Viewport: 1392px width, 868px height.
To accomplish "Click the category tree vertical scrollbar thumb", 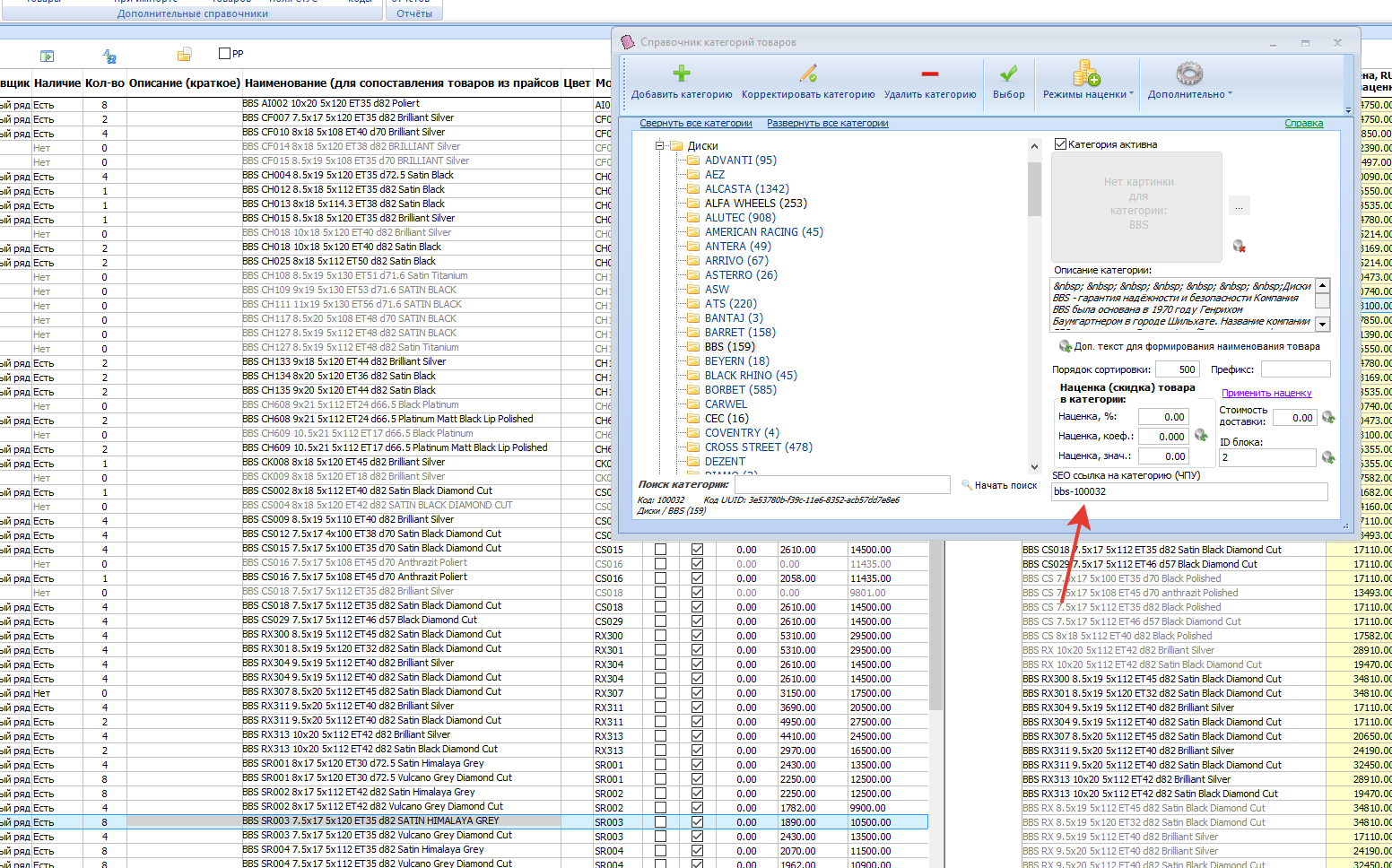I will 1034,189.
